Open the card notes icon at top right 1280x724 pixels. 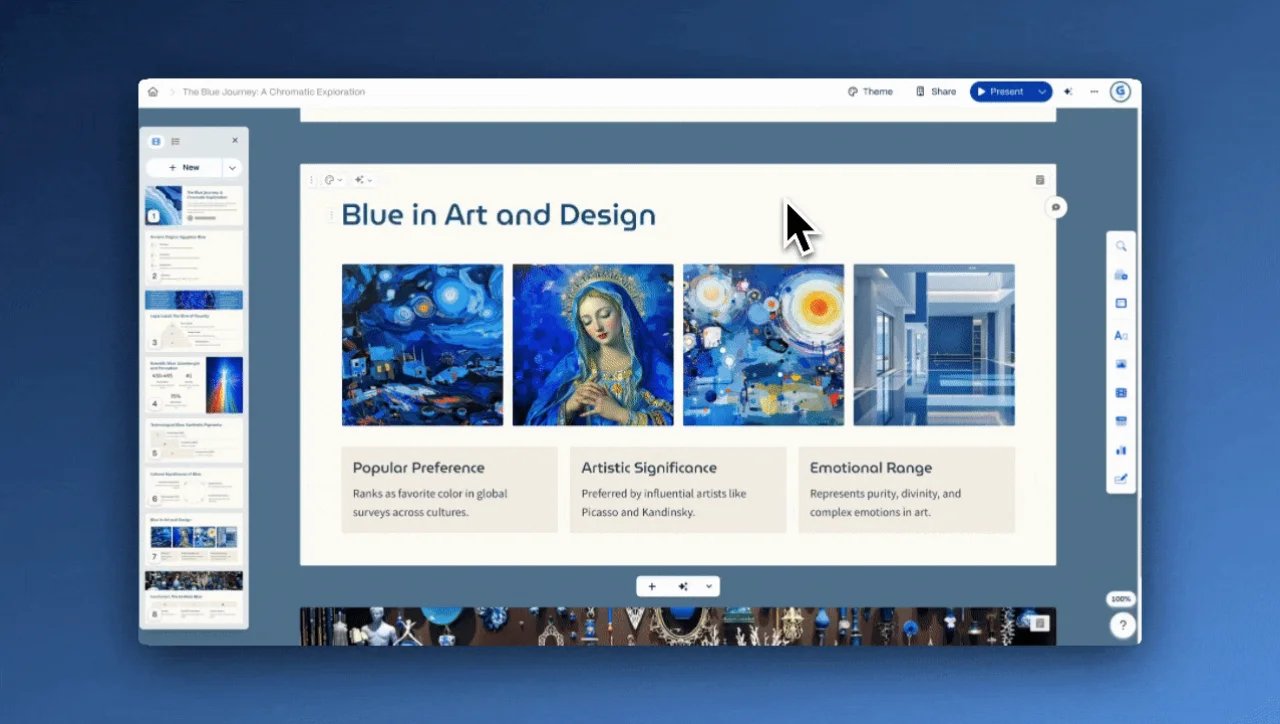[1039, 180]
